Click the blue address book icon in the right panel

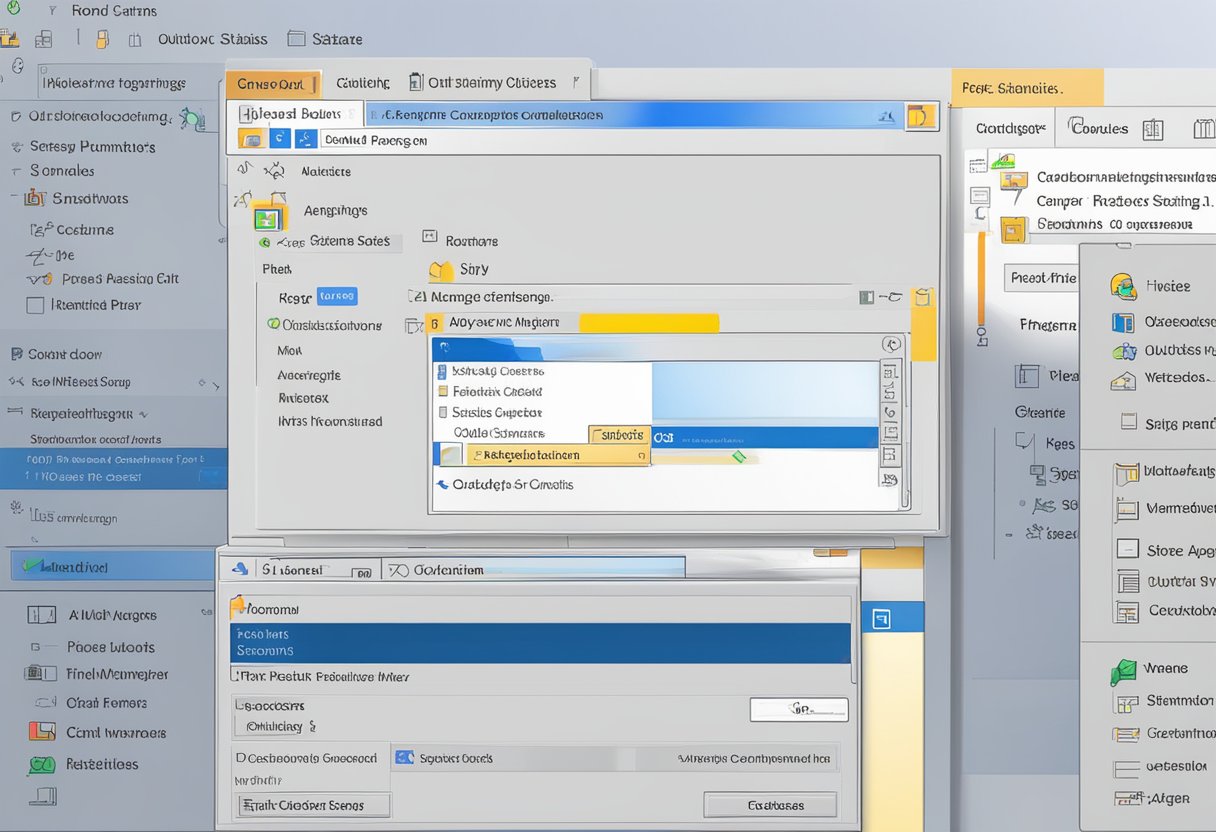click(1122, 322)
